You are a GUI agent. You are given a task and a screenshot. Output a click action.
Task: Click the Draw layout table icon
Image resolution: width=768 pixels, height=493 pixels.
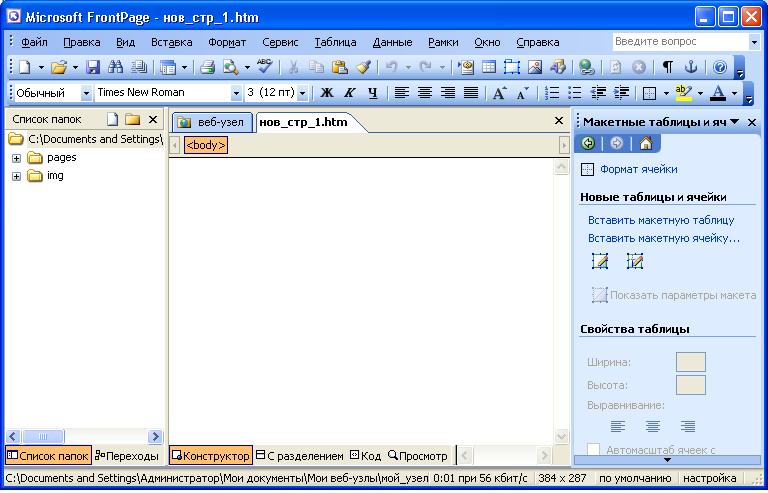tap(600, 261)
